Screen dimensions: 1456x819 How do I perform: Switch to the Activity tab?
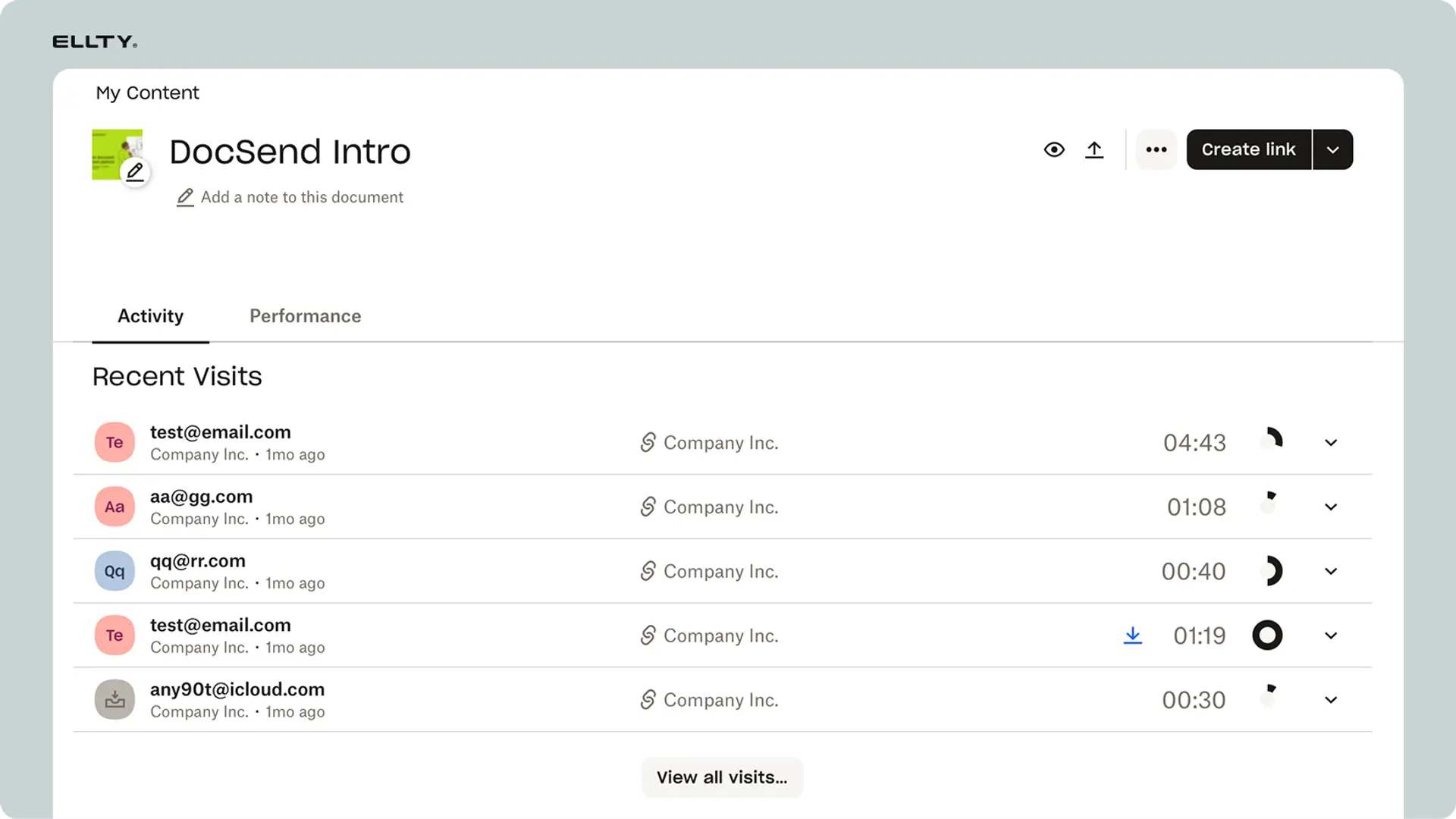click(150, 316)
